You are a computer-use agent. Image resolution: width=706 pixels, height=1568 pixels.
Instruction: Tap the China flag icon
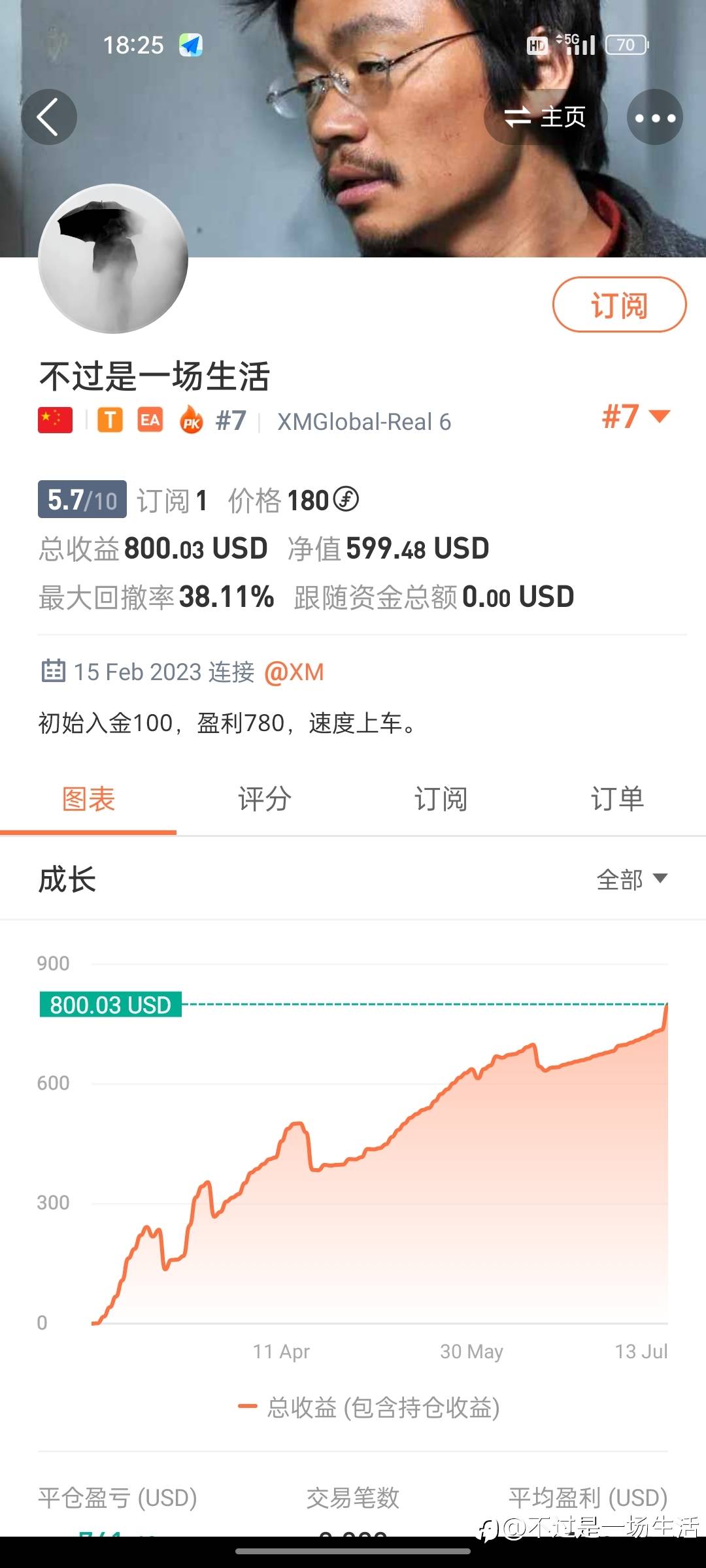pos(56,420)
